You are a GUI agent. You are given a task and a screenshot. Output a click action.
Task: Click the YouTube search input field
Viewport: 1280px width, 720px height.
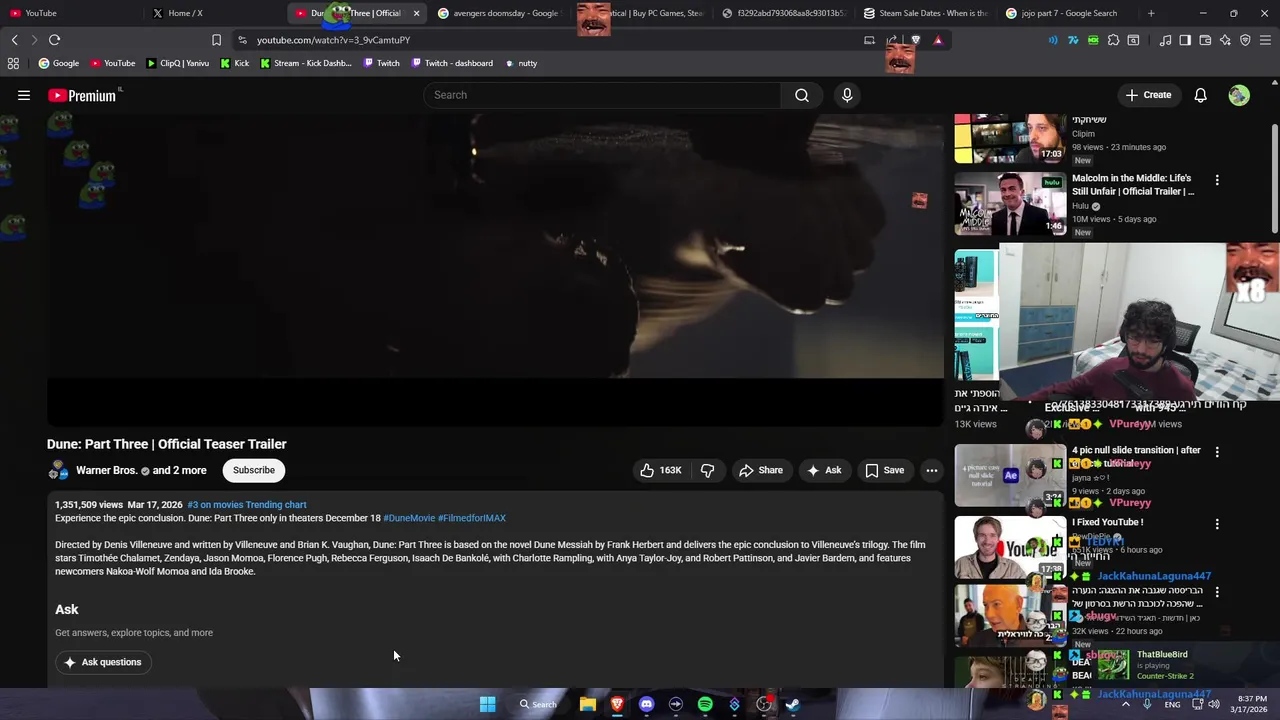coord(603,95)
